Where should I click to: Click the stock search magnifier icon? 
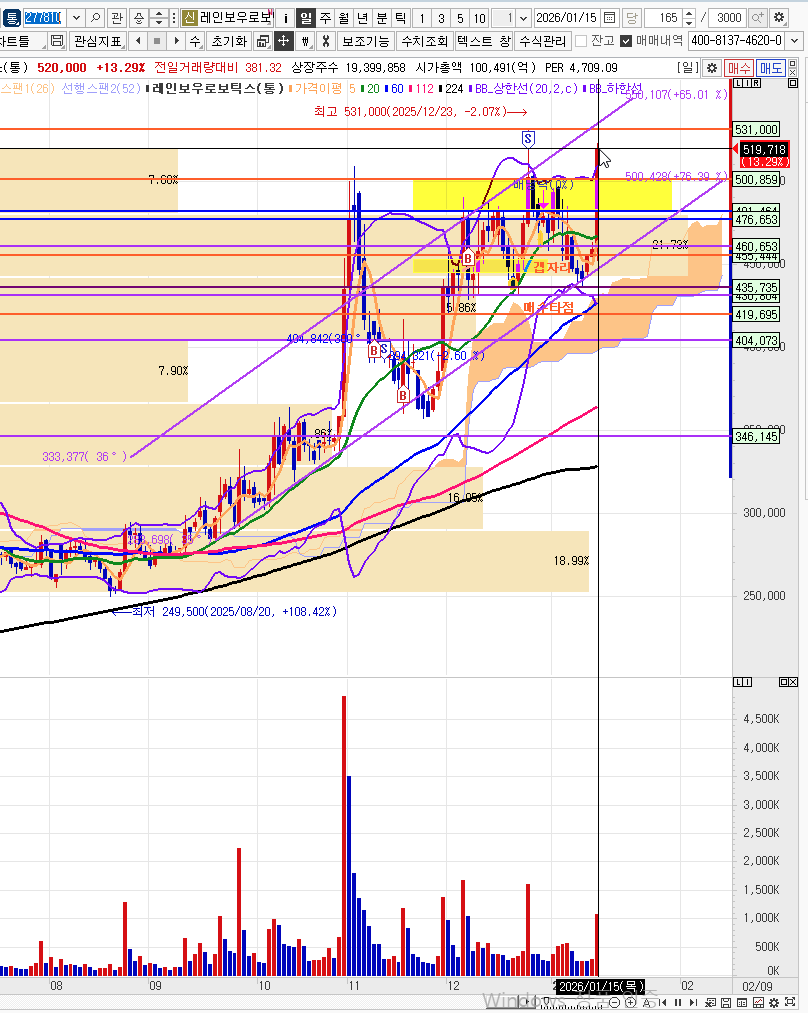(95, 18)
